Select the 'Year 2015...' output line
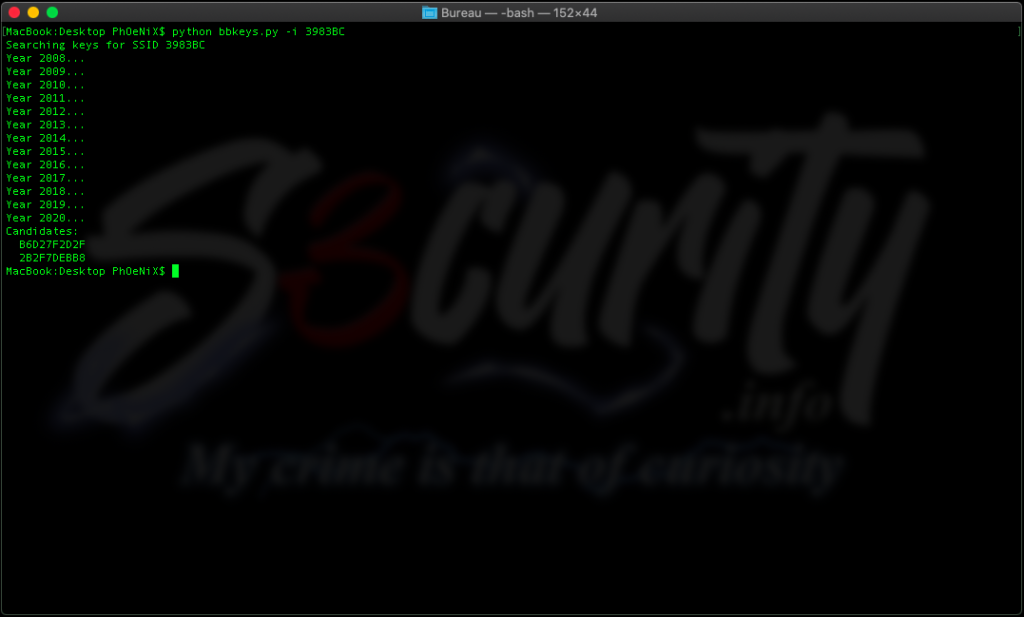 coord(45,151)
